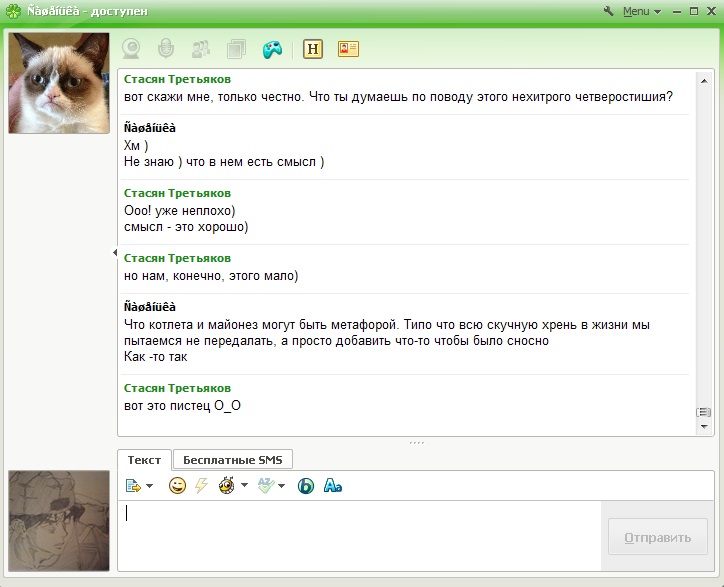Click the message list icon above scrollbar down arrow

703,412
